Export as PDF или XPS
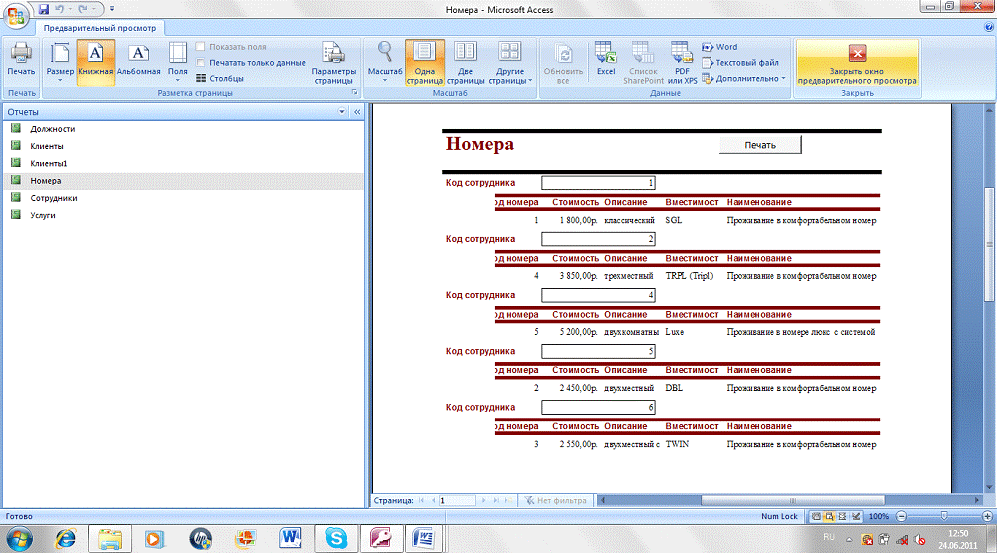 pyautogui.click(x=683, y=62)
